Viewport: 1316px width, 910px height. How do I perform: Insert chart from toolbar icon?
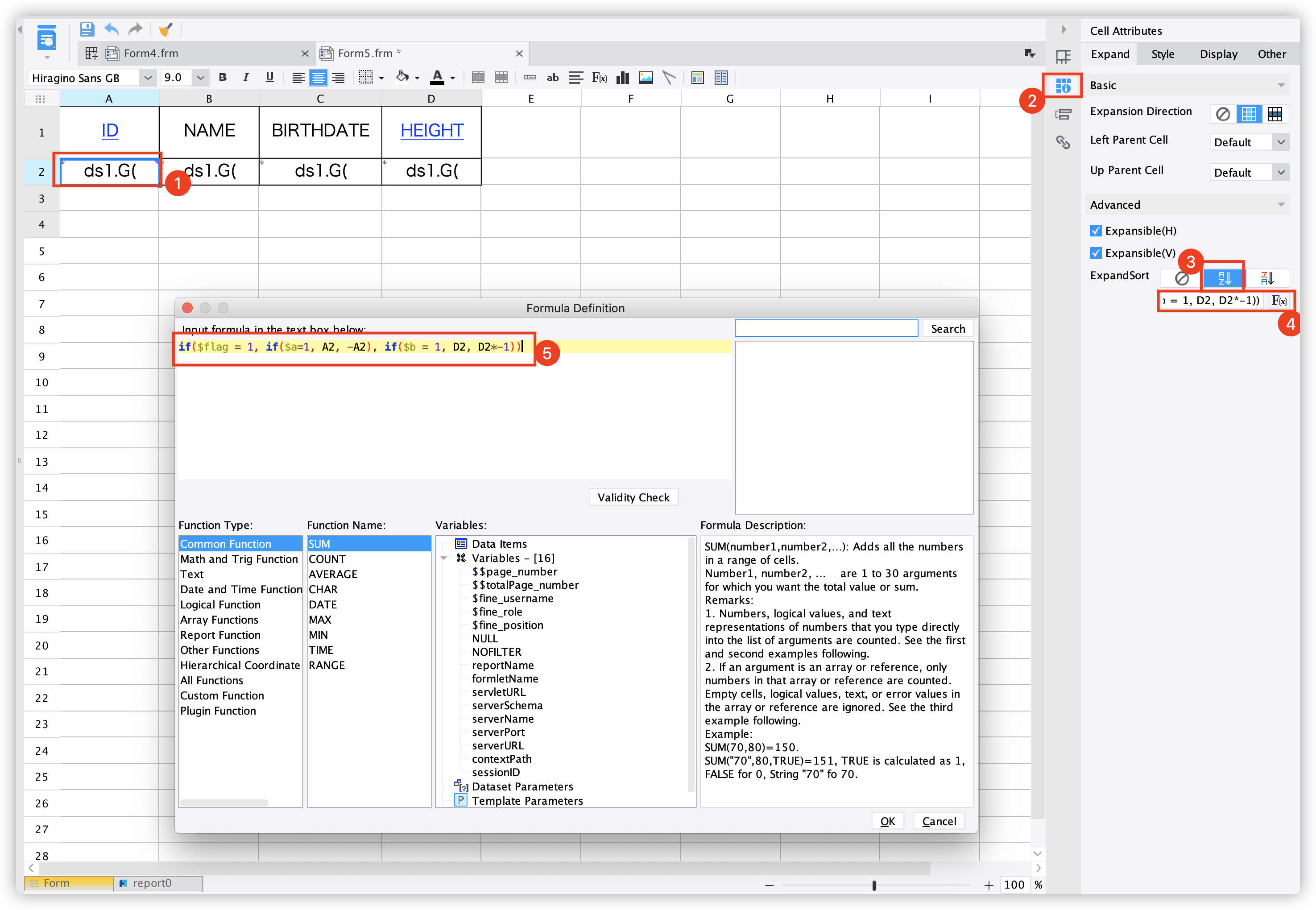click(x=623, y=78)
